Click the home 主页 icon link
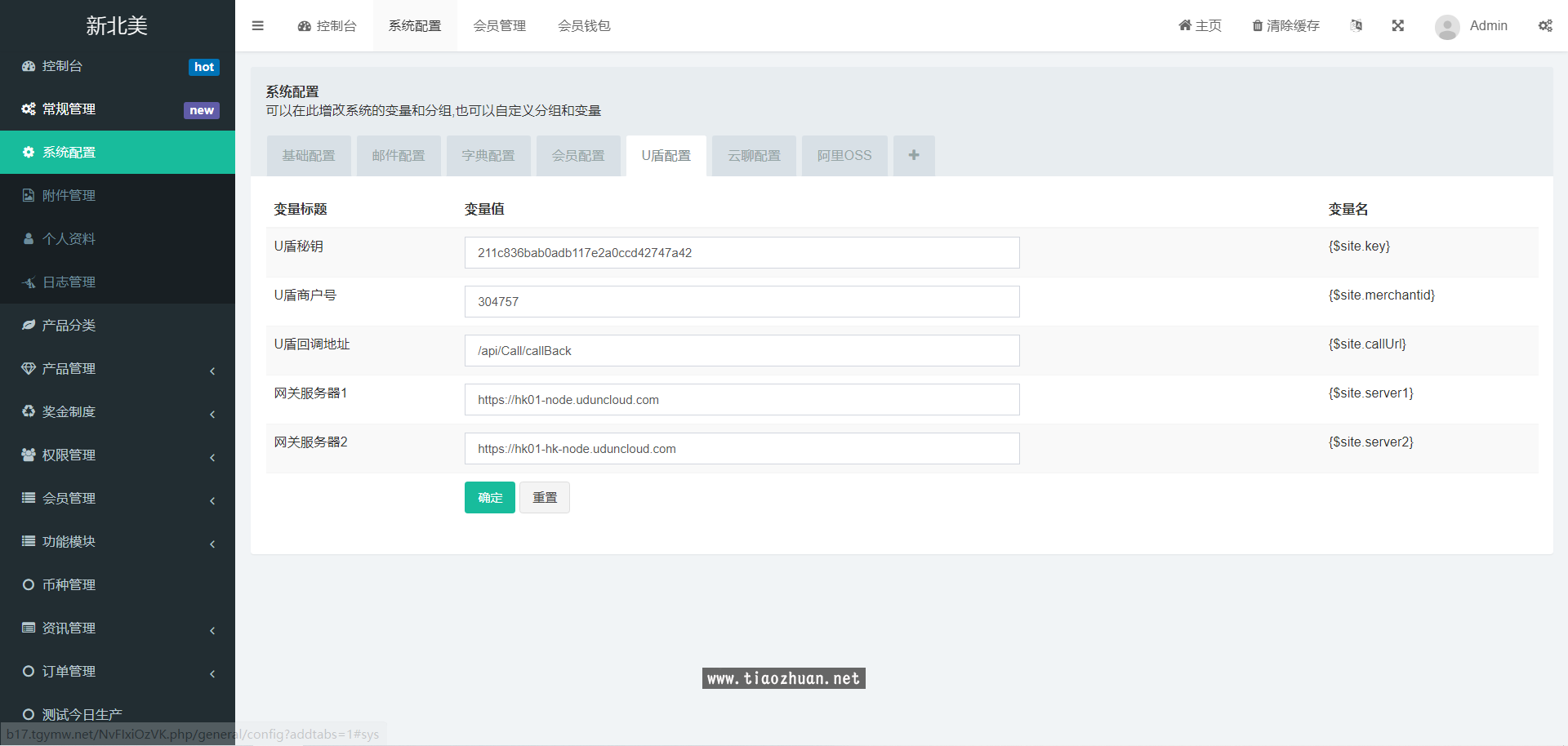Screen dimensions: 1568x746 pos(1200,25)
